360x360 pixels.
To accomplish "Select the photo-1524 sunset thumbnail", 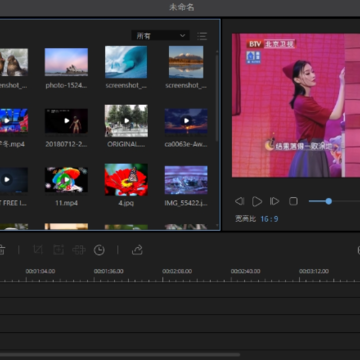I will (66, 62).
